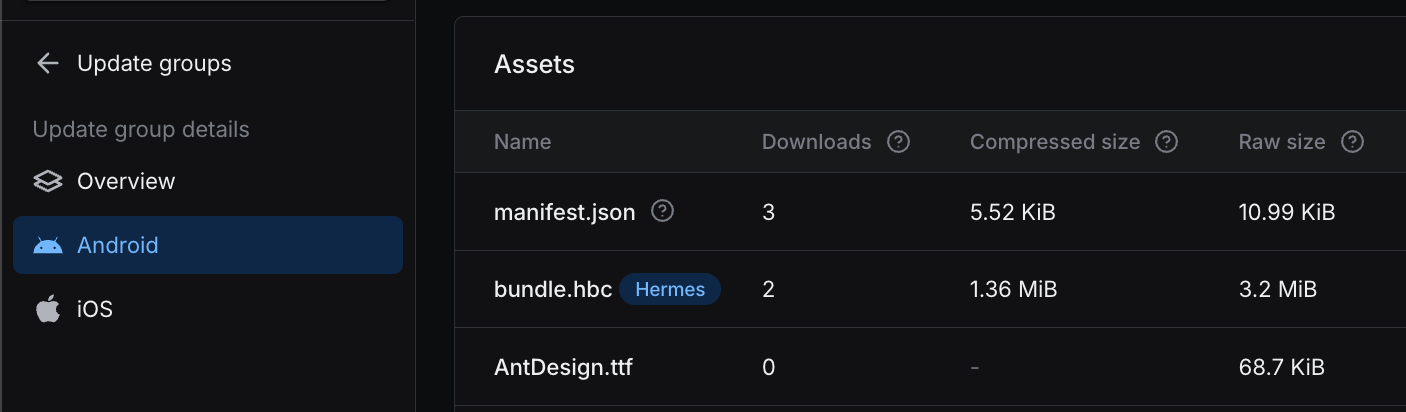Click the help icon next to manifest.json
The width and height of the screenshot is (1406, 412).
coord(662,212)
